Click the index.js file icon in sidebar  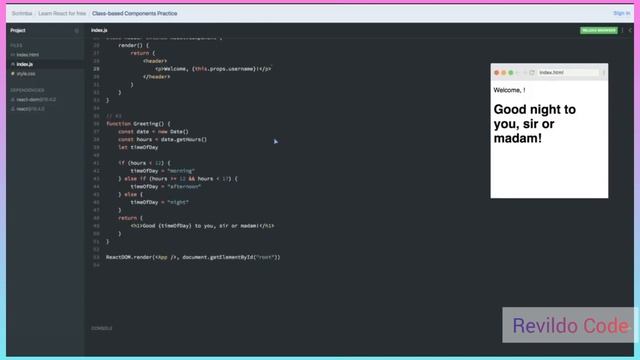click(13, 64)
